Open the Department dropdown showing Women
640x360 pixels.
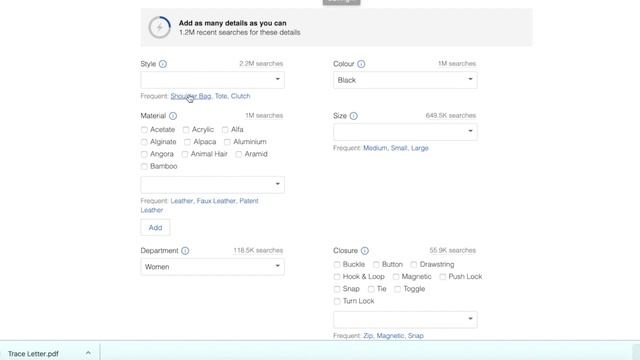click(x=212, y=267)
